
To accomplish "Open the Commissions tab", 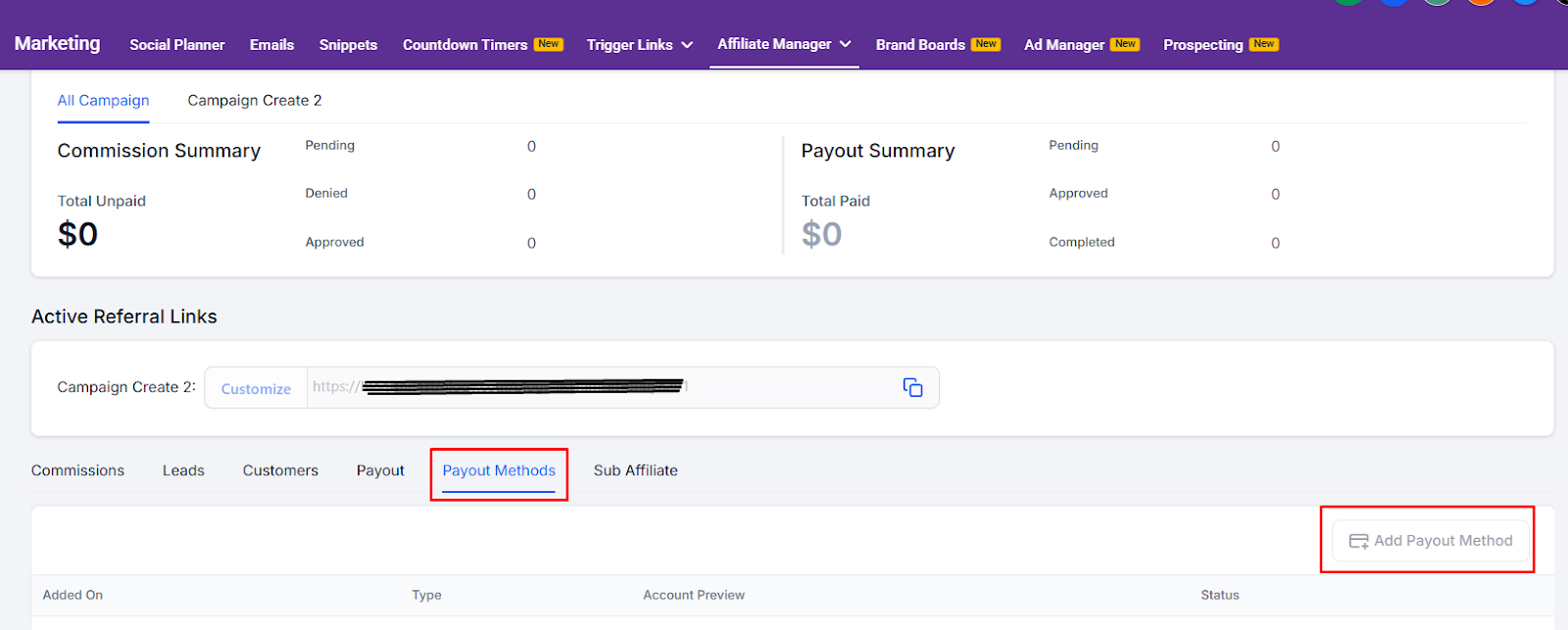I will coord(77,470).
